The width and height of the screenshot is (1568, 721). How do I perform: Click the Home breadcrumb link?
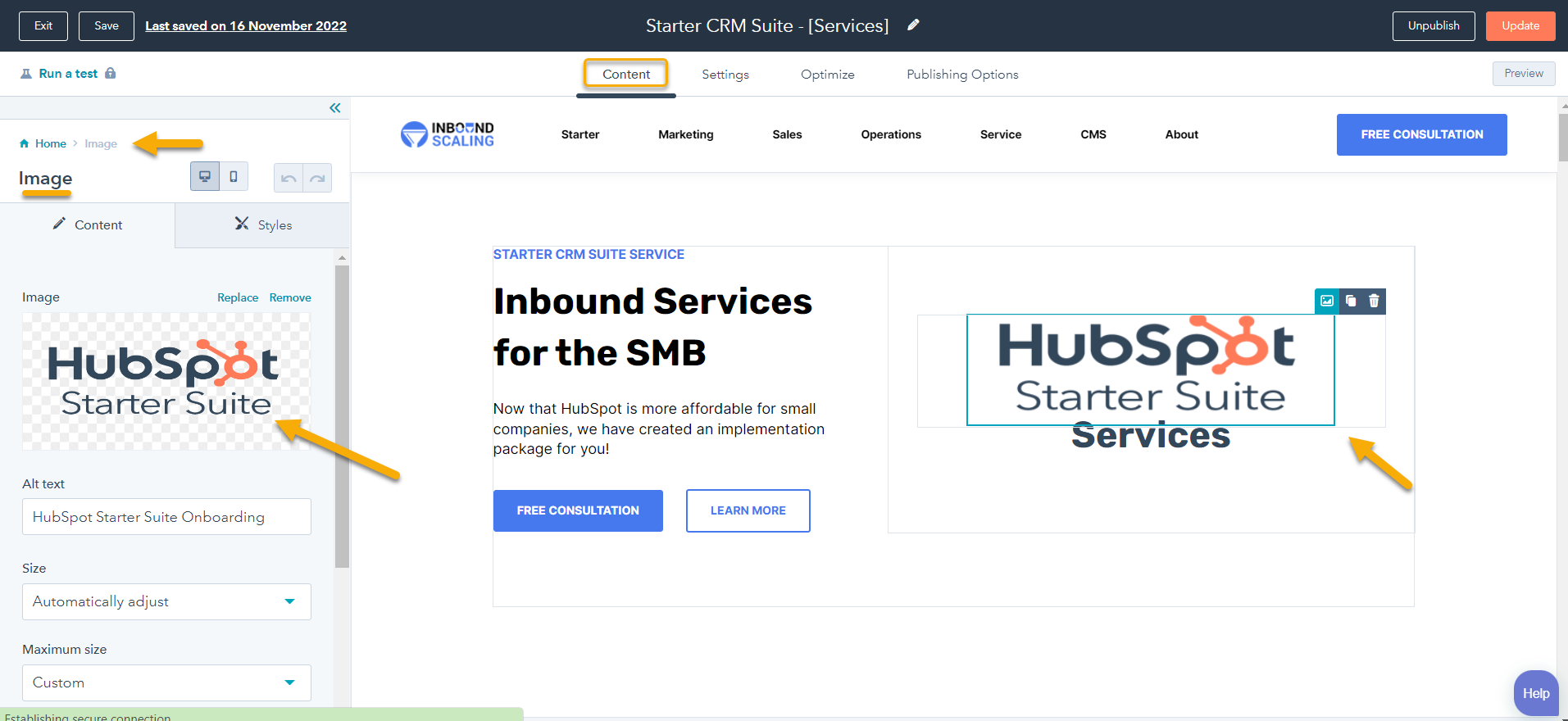click(x=51, y=143)
